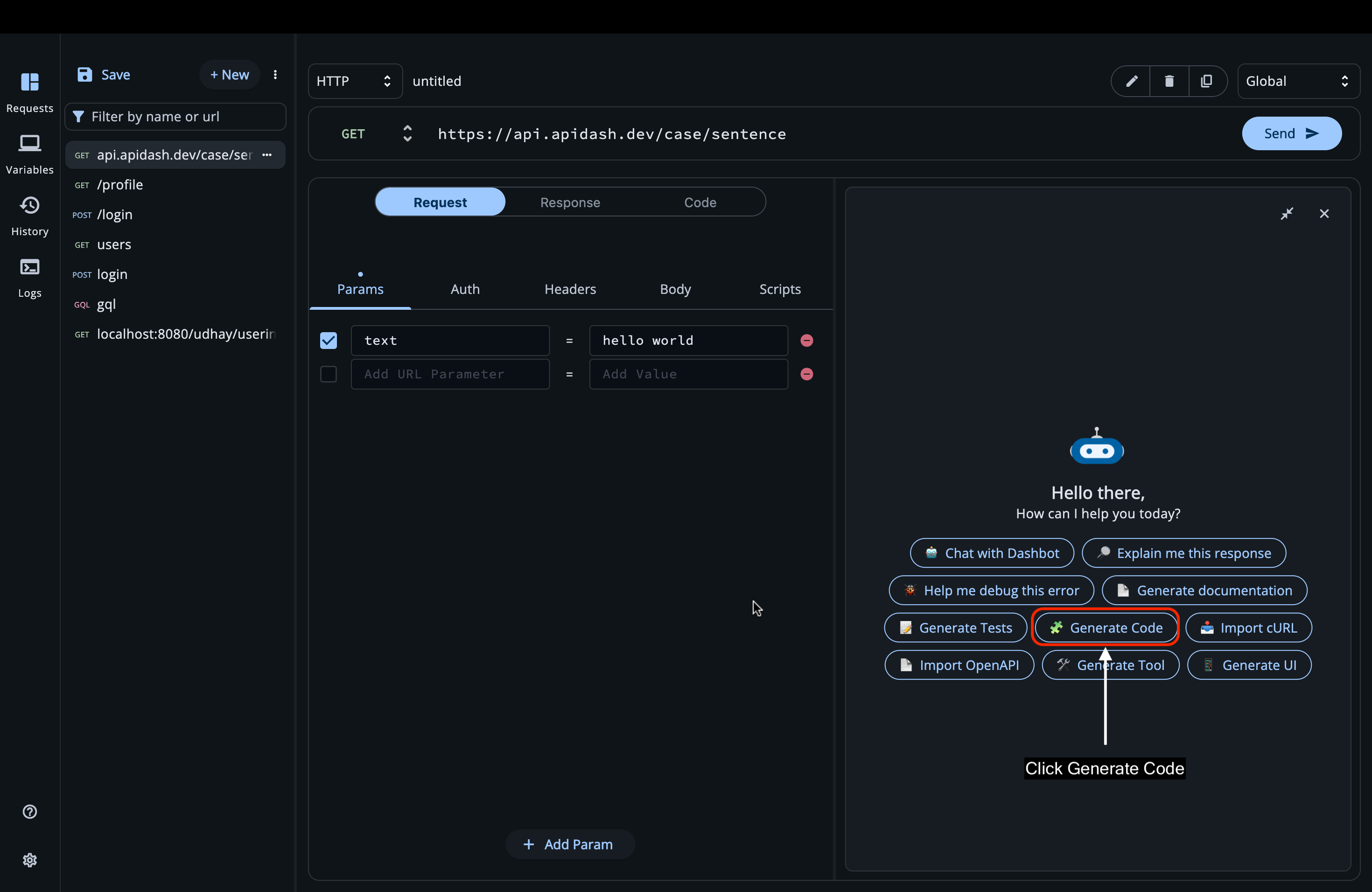Delete the request with the trash icon
The width and height of the screenshot is (1372, 892).
[x=1169, y=81]
